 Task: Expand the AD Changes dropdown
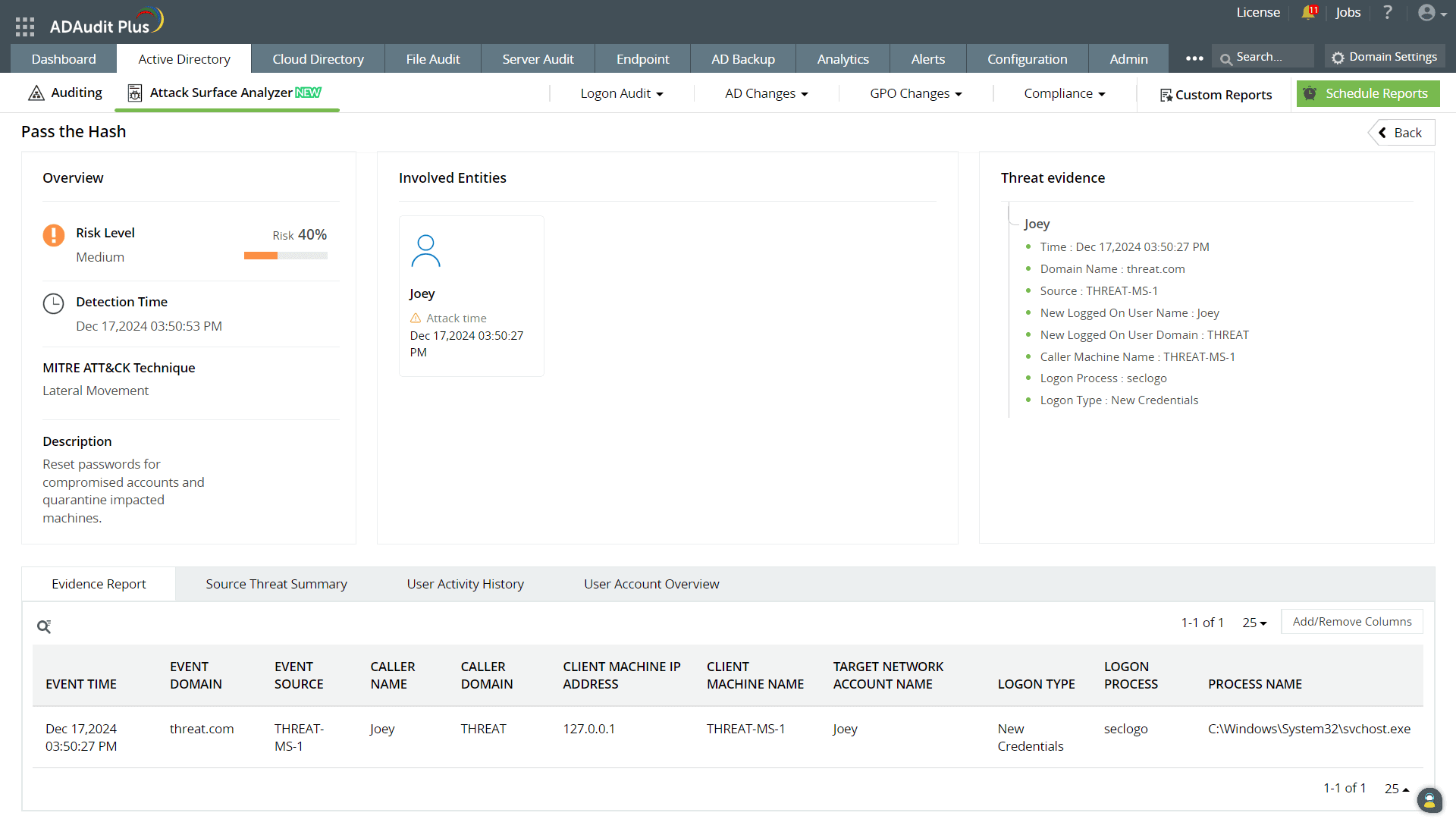click(x=766, y=93)
